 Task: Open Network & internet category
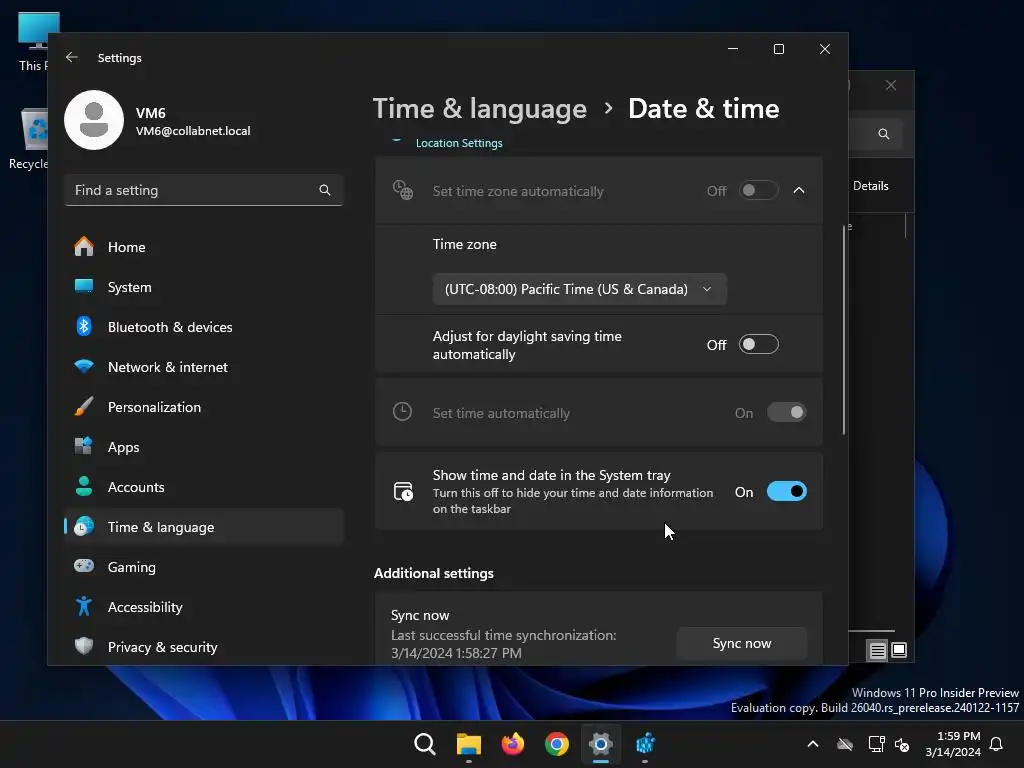[204, 367]
